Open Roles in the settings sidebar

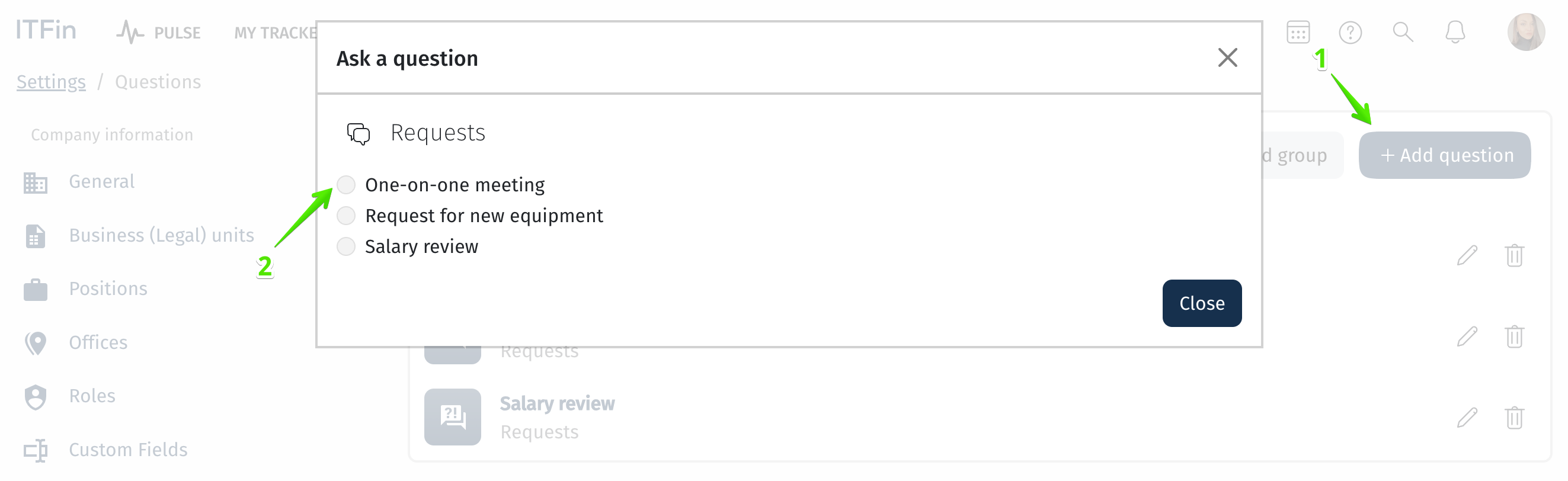(x=92, y=396)
